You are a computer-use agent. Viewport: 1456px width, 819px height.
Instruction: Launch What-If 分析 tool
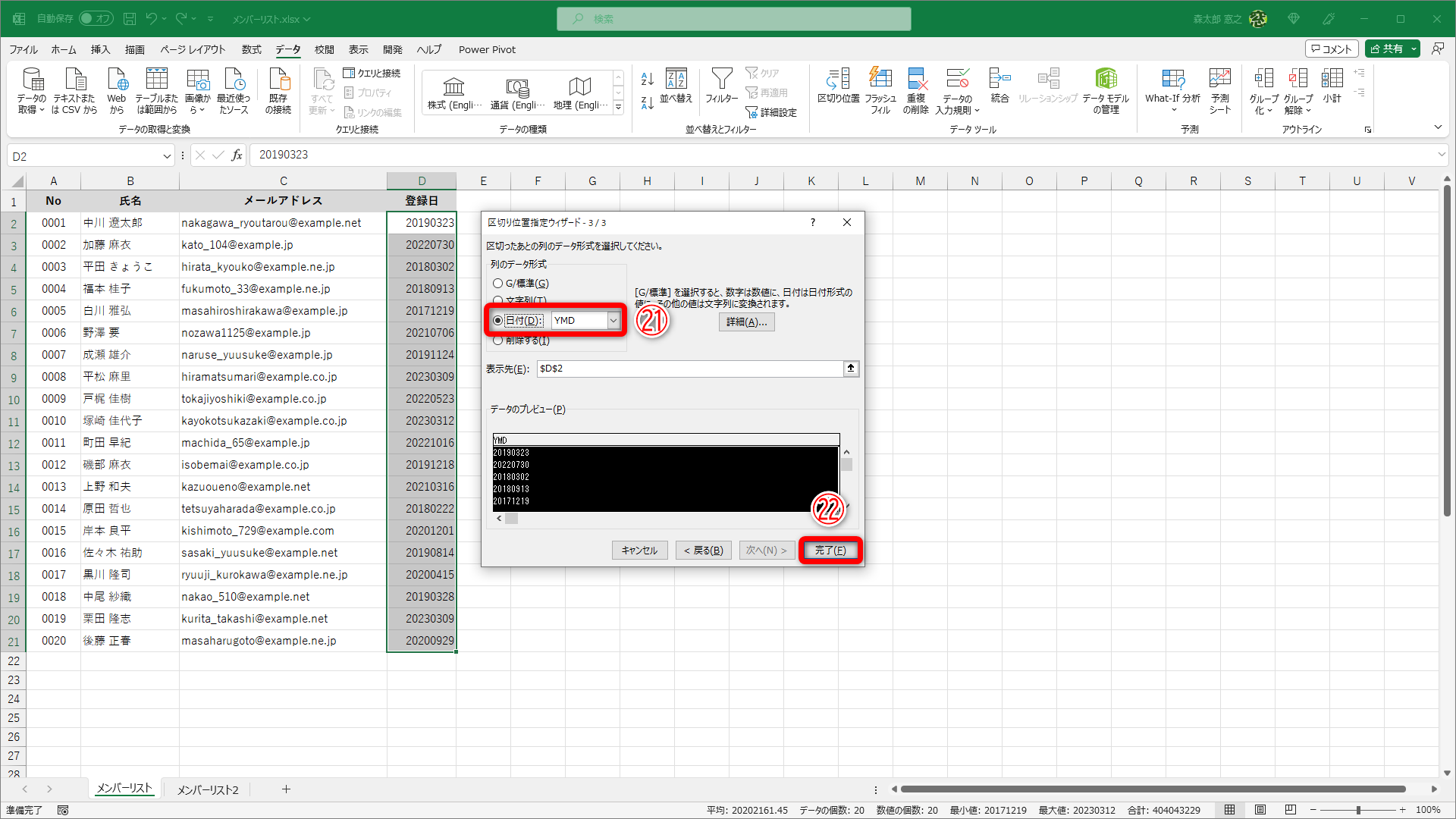pyautogui.click(x=1172, y=91)
